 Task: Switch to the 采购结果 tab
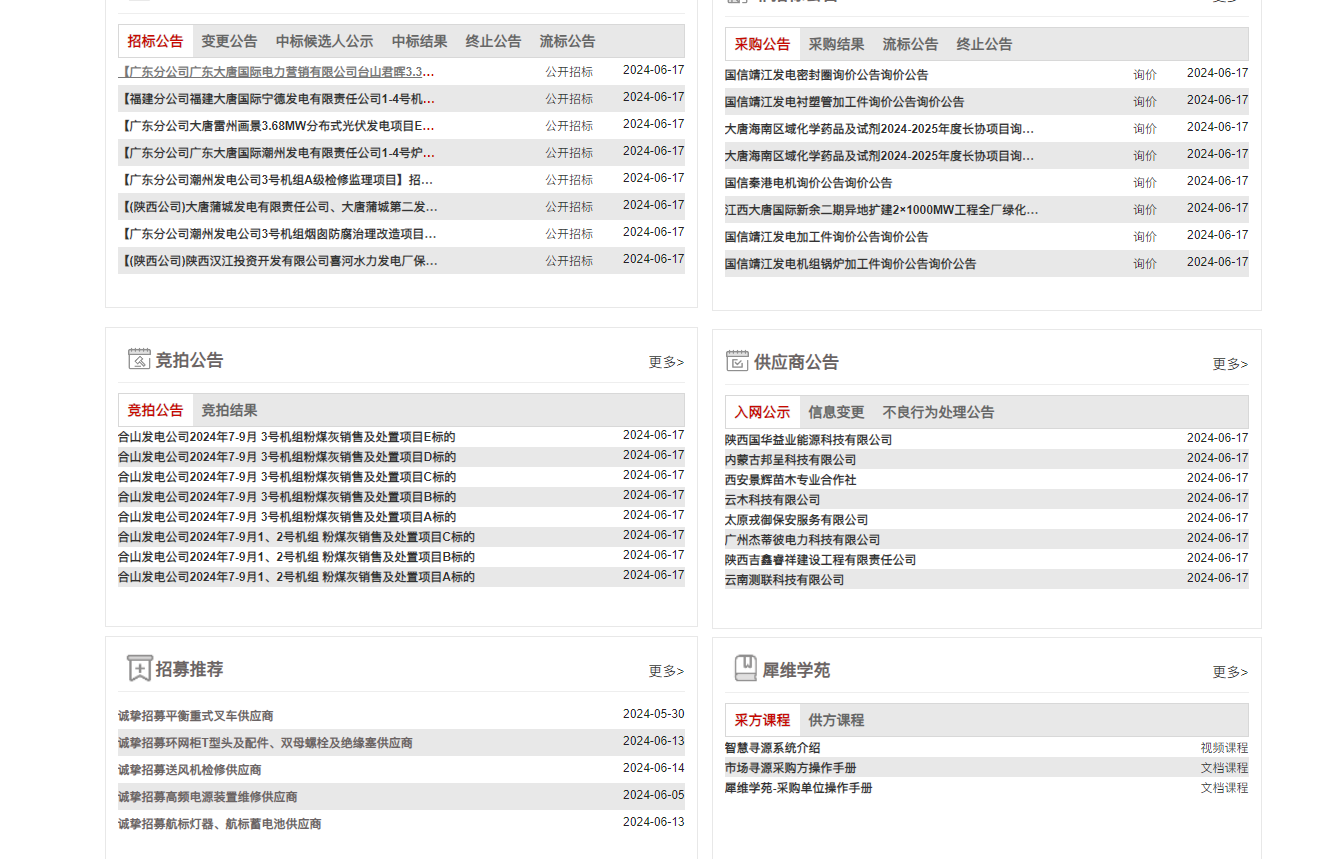pyautogui.click(x=836, y=44)
